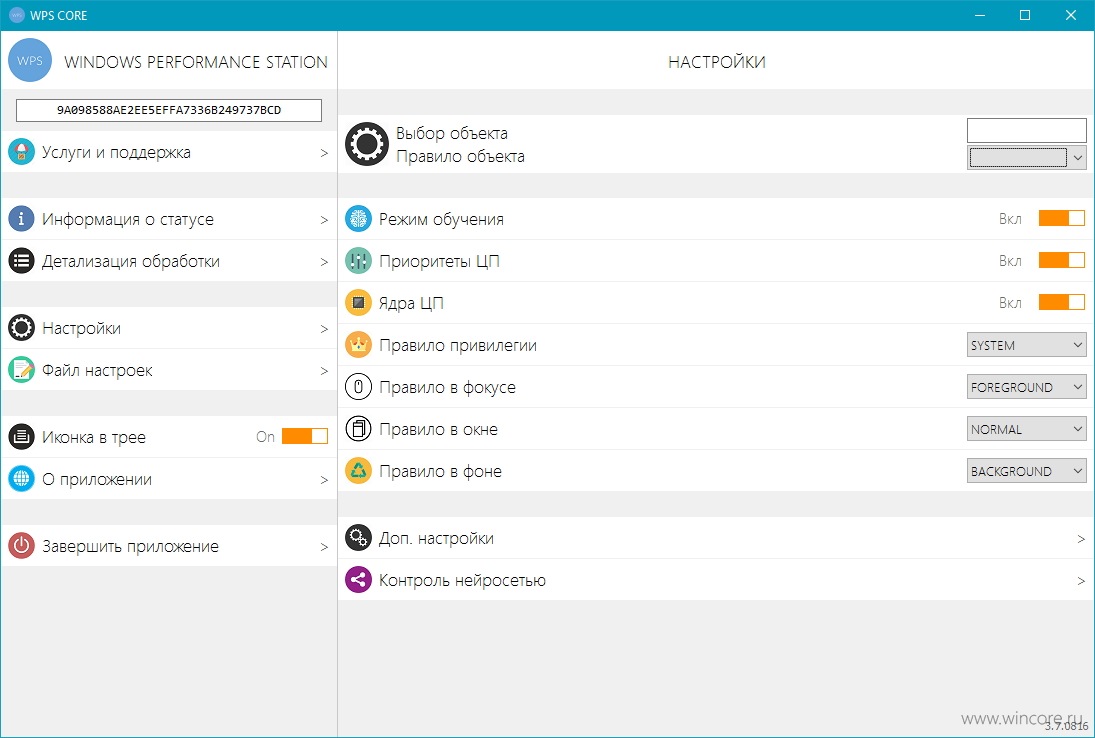This screenshot has height=738, width=1095.
Task: Open Файл настроек menu item
Action: point(169,370)
